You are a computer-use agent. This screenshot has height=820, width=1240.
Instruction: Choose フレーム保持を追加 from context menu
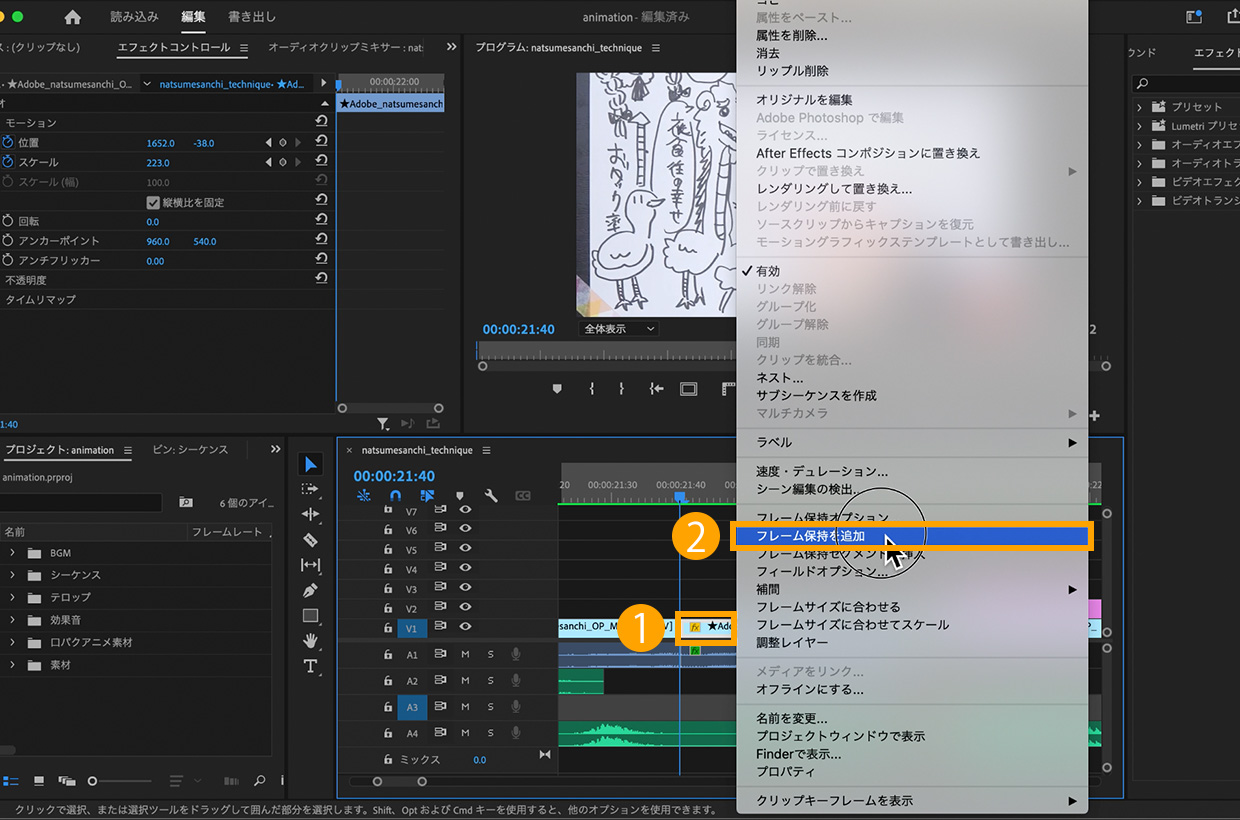tap(910, 536)
